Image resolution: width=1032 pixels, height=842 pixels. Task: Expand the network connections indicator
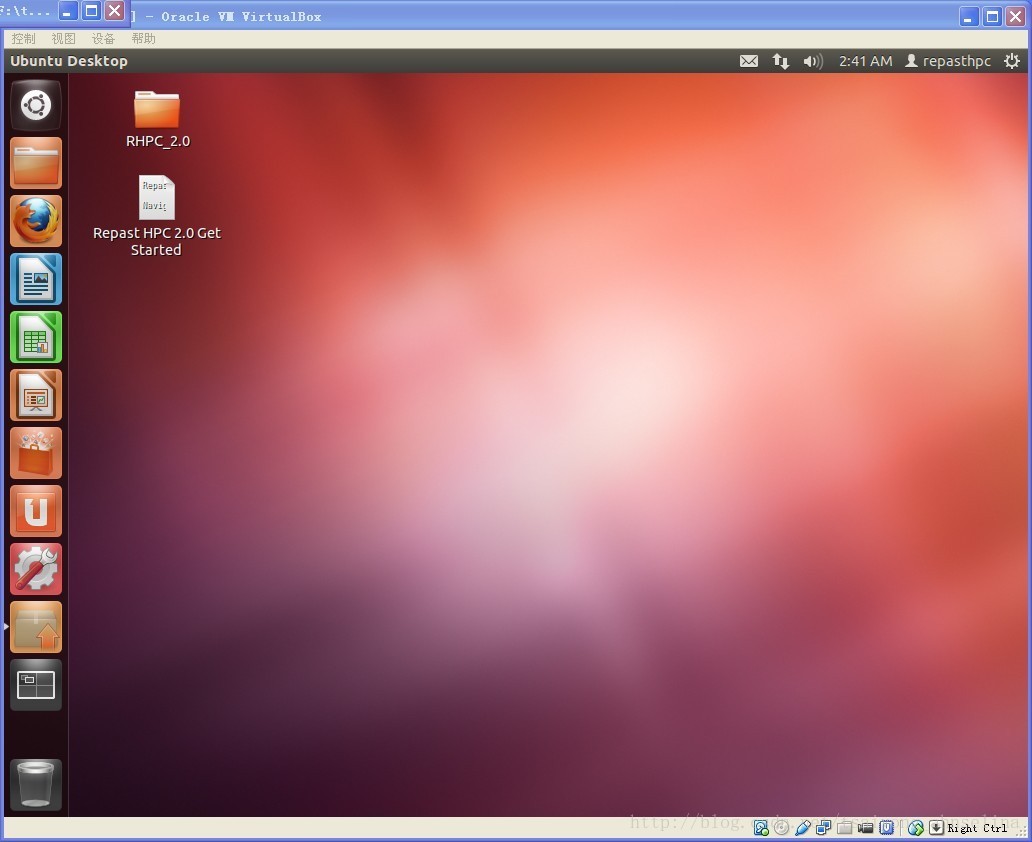(x=781, y=61)
